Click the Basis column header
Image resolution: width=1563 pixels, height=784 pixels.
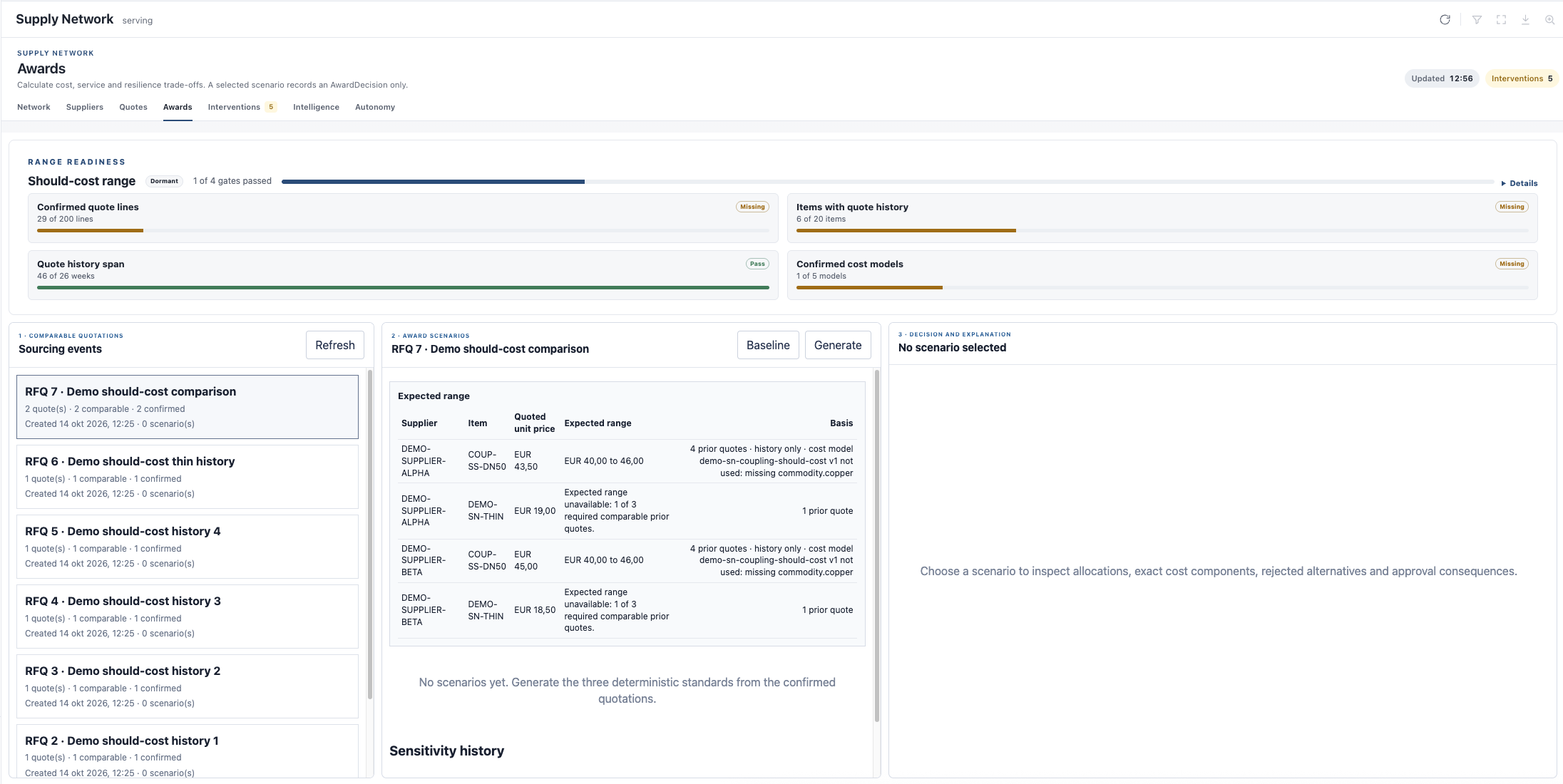(841, 423)
